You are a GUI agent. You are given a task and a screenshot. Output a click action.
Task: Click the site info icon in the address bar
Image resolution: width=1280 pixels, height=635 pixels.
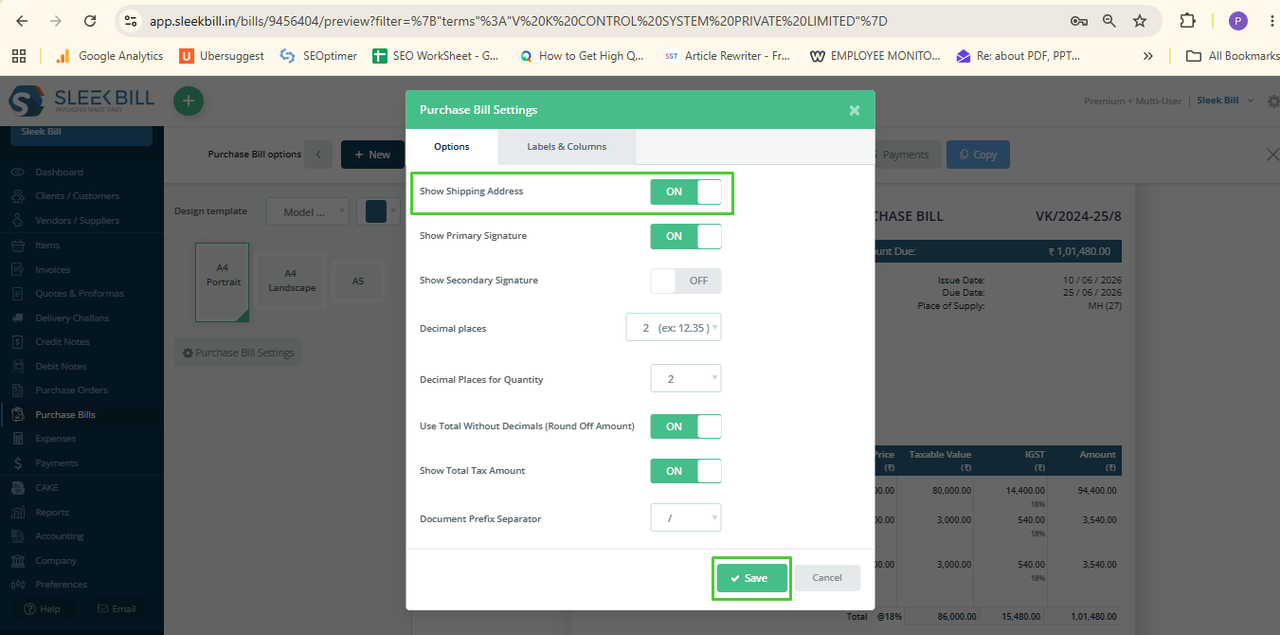[x=131, y=20]
